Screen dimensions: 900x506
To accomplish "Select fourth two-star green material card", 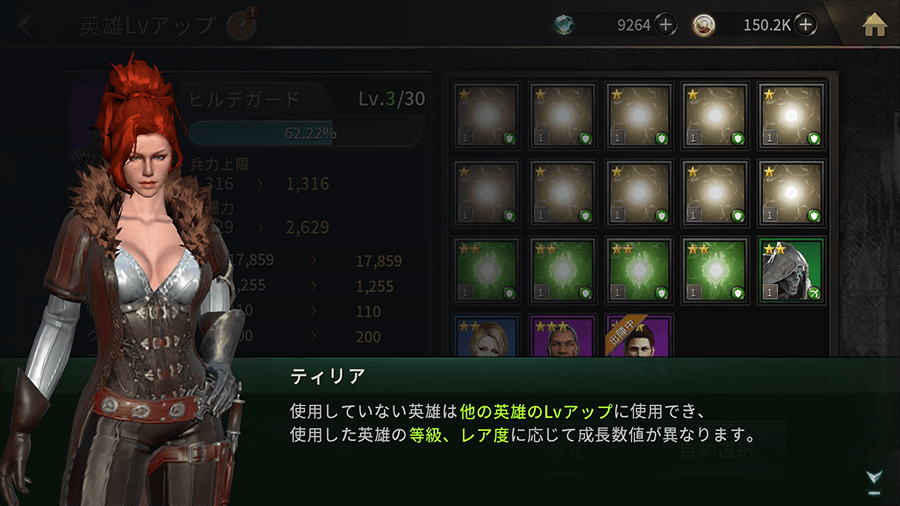I will click(x=715, y=270).
